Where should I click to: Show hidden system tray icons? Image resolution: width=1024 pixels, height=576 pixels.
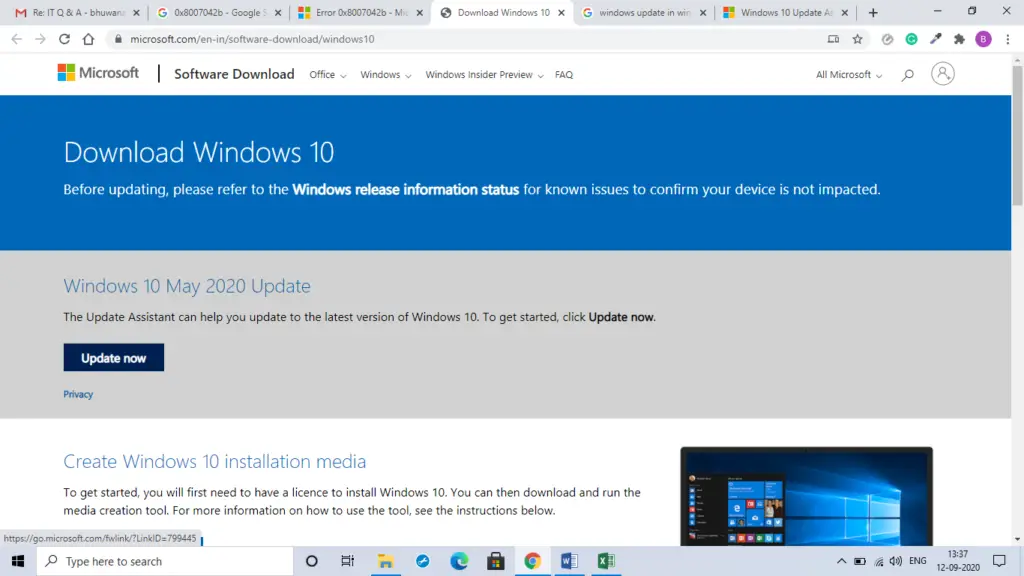(x=841, y=561)
